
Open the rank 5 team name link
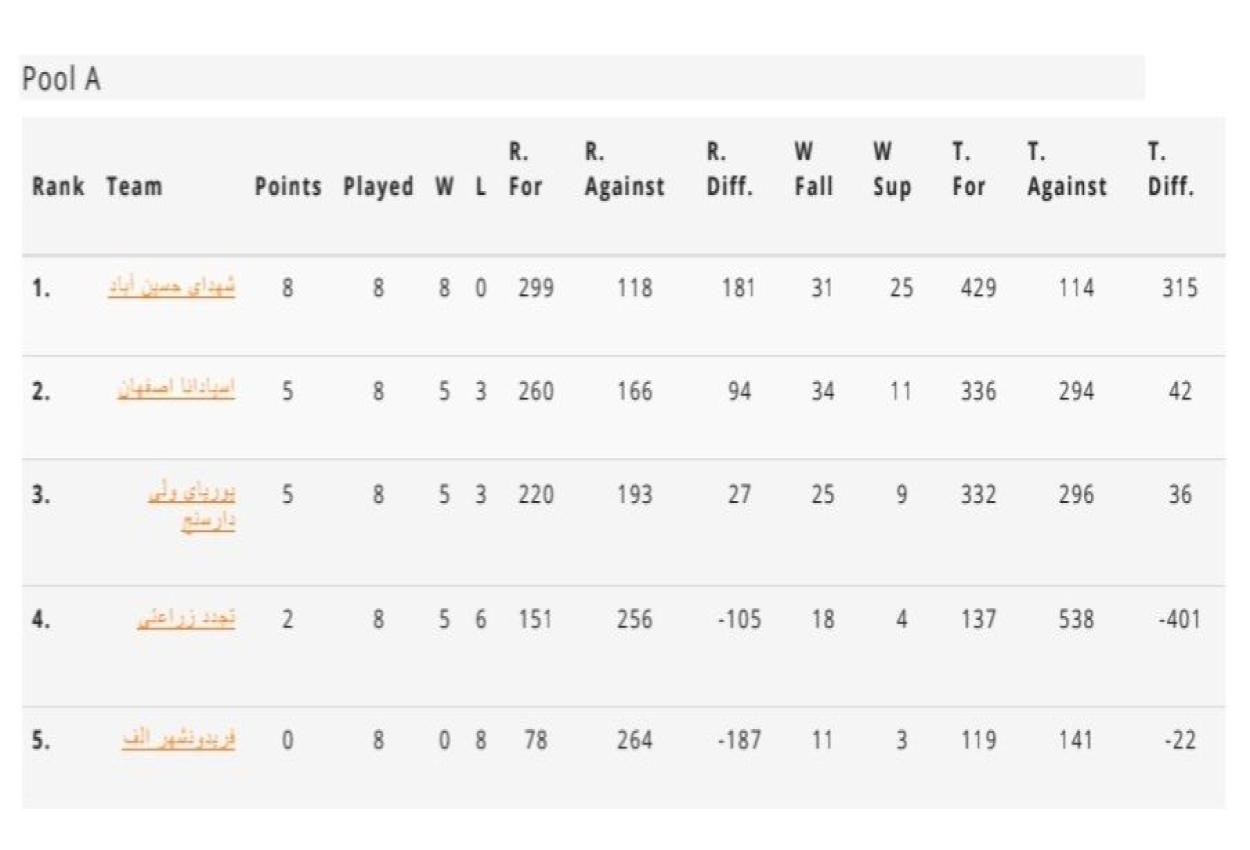pos(178,741)
